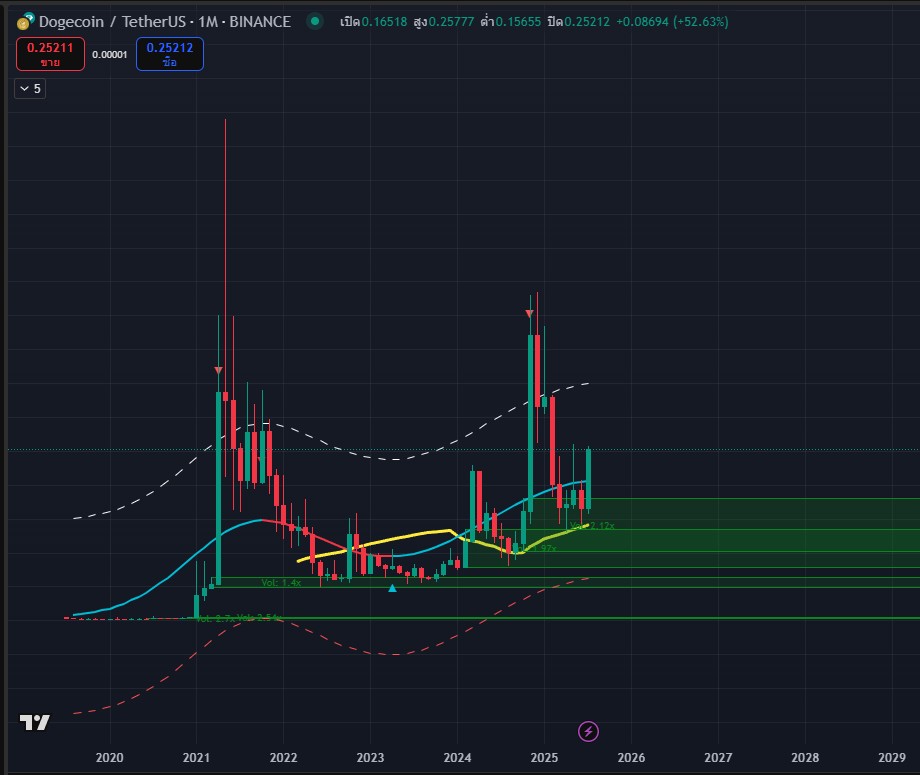The image size is (920, 775).
Task: Click the 2024 label on time axis
Action: click(x=457, y=757)
